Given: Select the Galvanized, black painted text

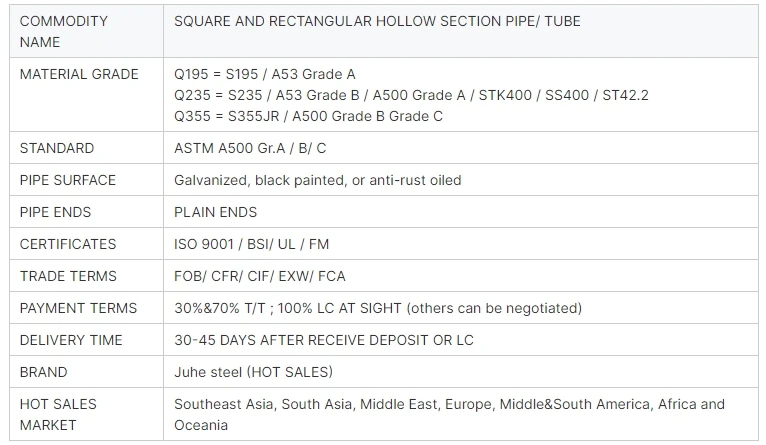Looking at the screenshot, I should point(317,180).
